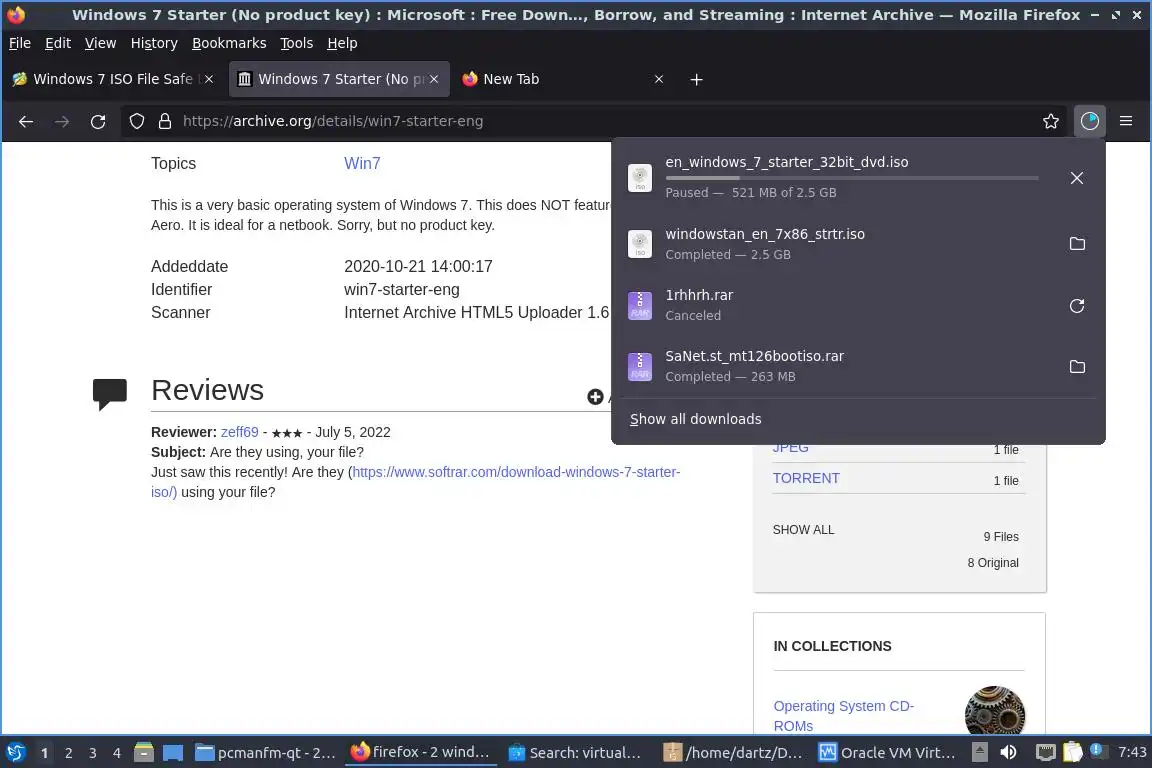Click the IN COLLECTIONS heading
The image size is (1152, 768).
coord(832,646)
